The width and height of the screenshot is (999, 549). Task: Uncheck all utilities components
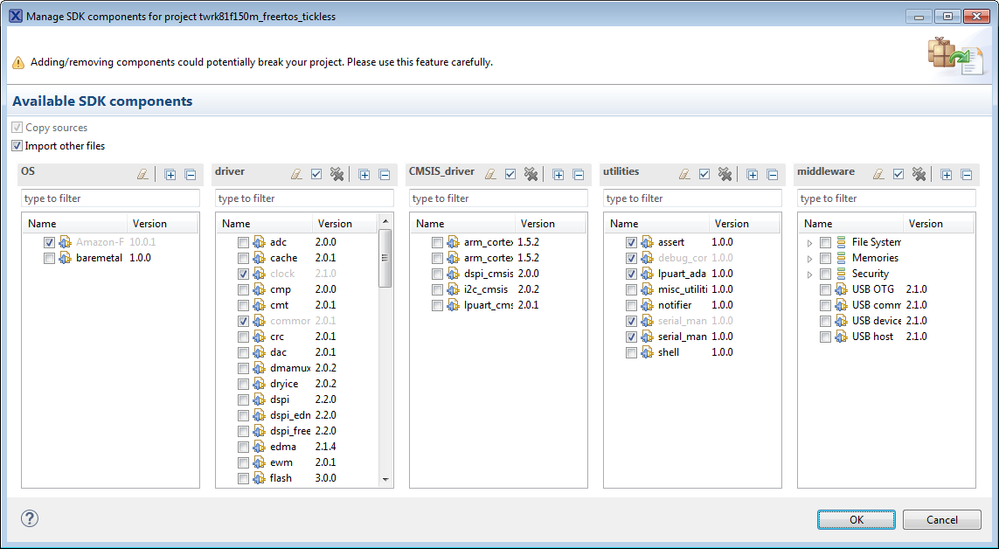click(x=725, y=174)
